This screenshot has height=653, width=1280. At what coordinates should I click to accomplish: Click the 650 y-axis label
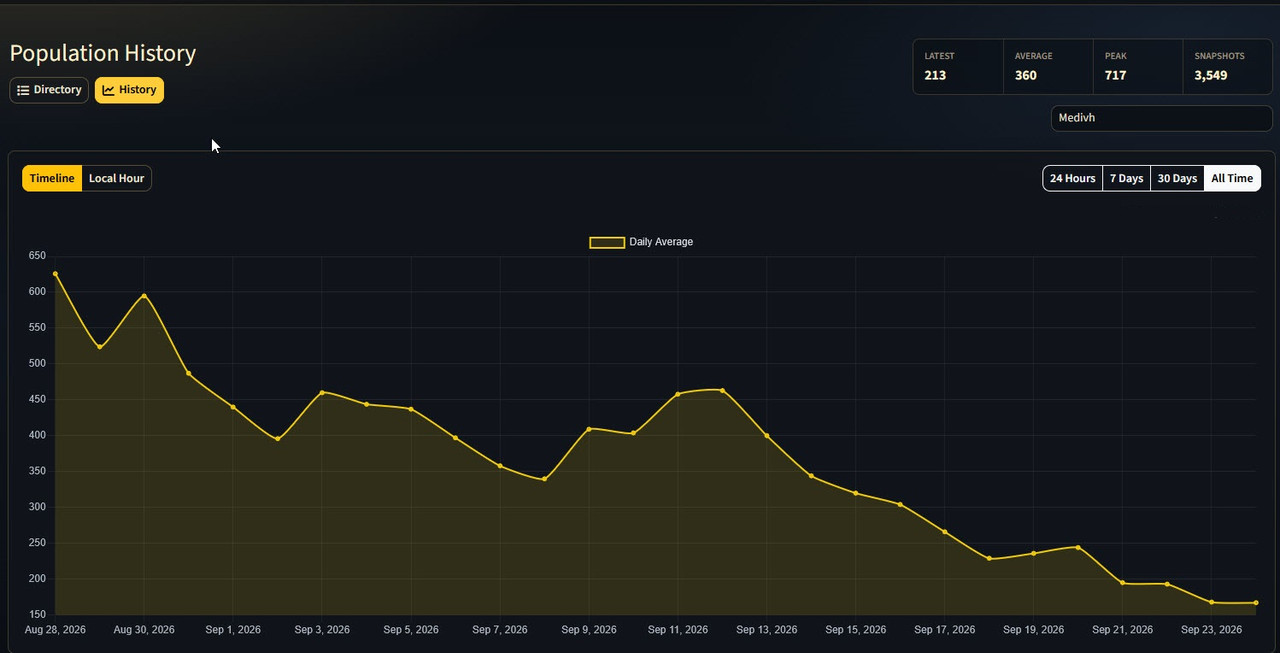37,256
